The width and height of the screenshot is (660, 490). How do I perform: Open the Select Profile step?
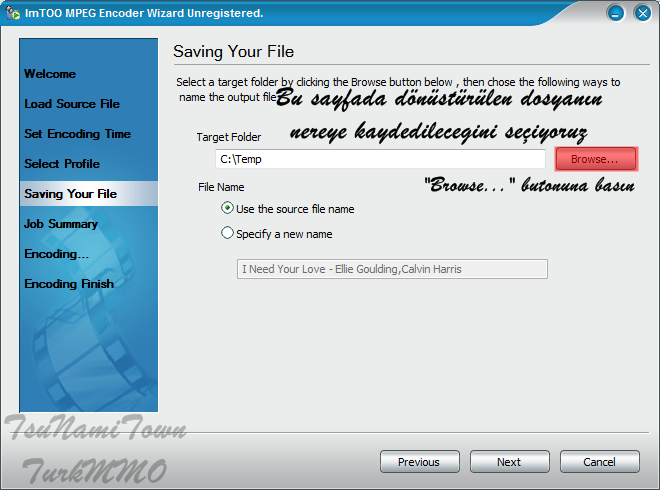click(62, 164)
